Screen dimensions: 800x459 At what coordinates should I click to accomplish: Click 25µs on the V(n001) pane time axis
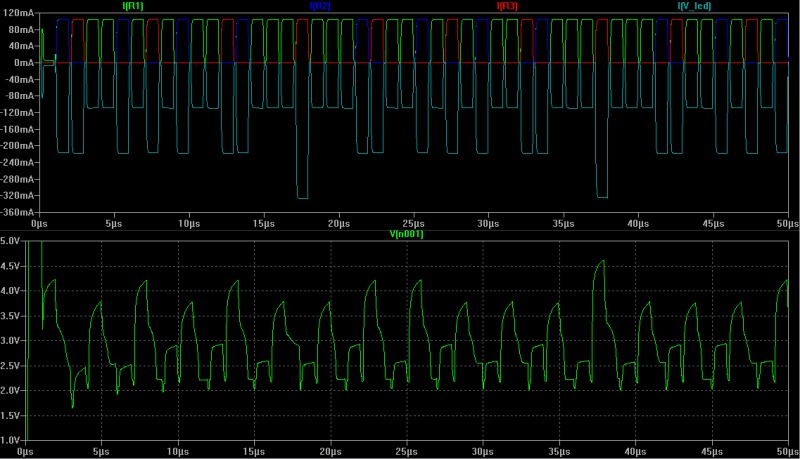click(x=407, y=452)
